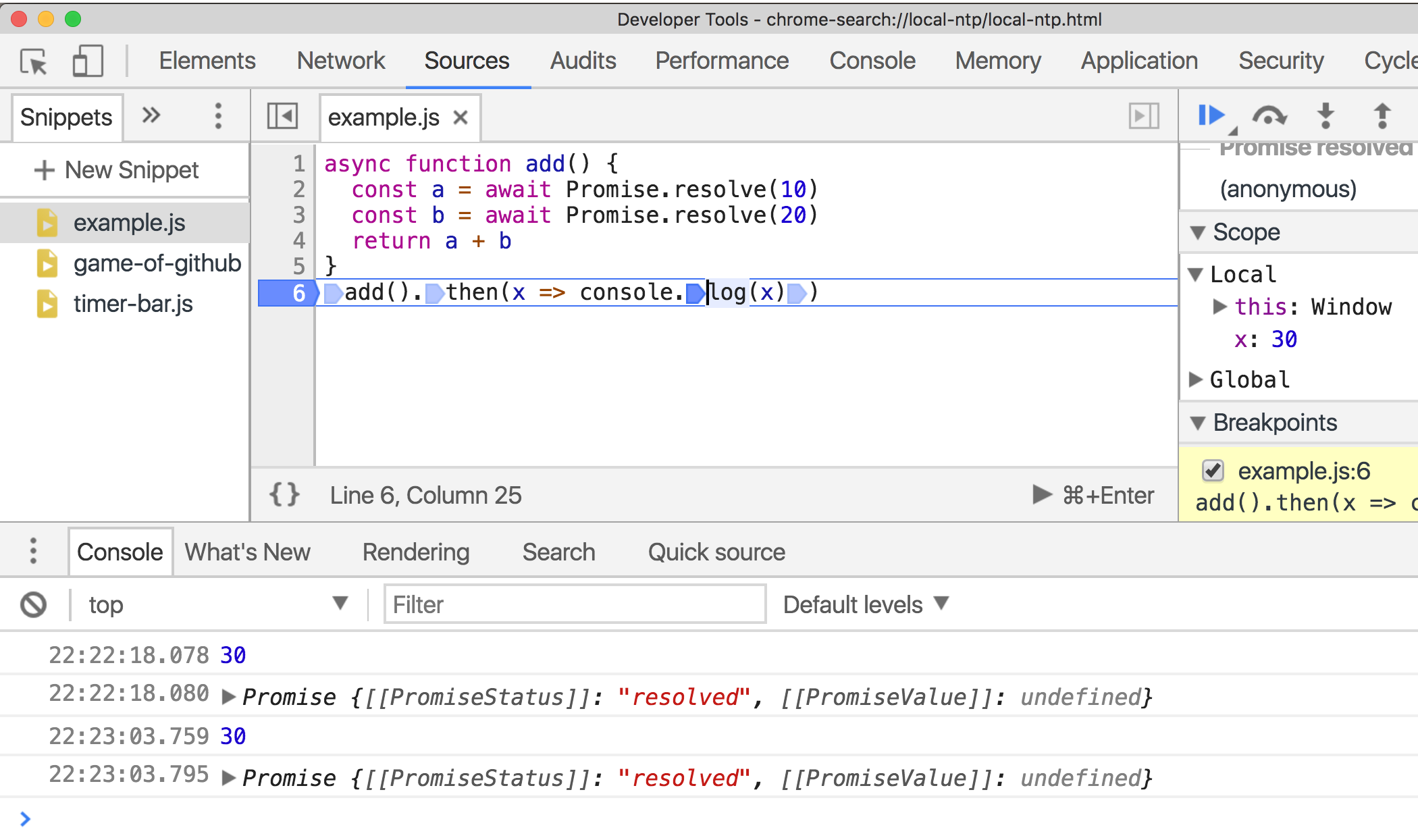Switch to the Network panel tab

(341, 61)
